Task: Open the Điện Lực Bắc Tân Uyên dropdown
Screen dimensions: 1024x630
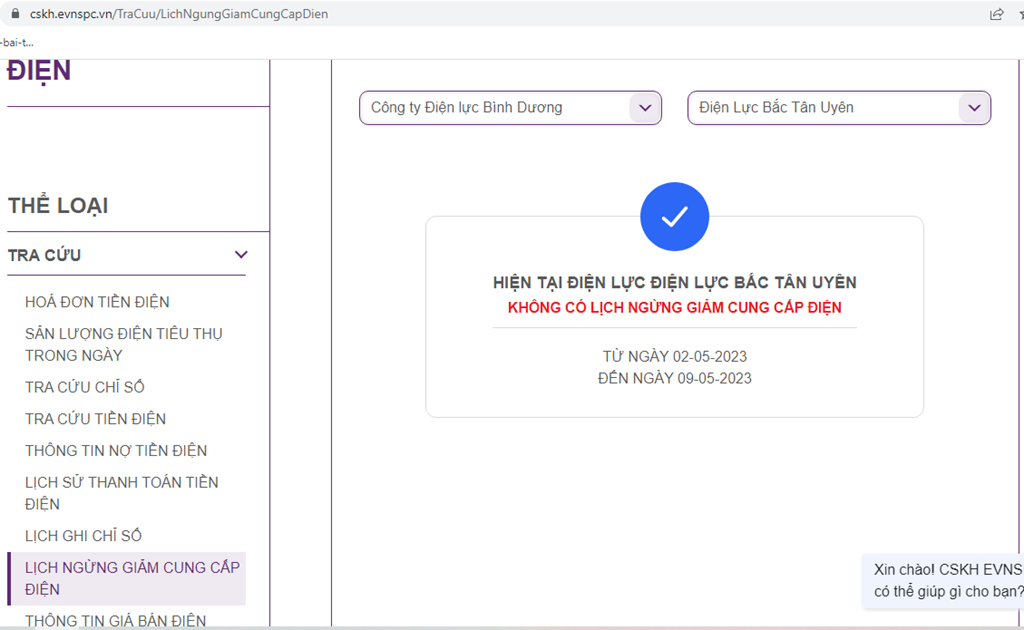Action: click(x=839, y=108)
